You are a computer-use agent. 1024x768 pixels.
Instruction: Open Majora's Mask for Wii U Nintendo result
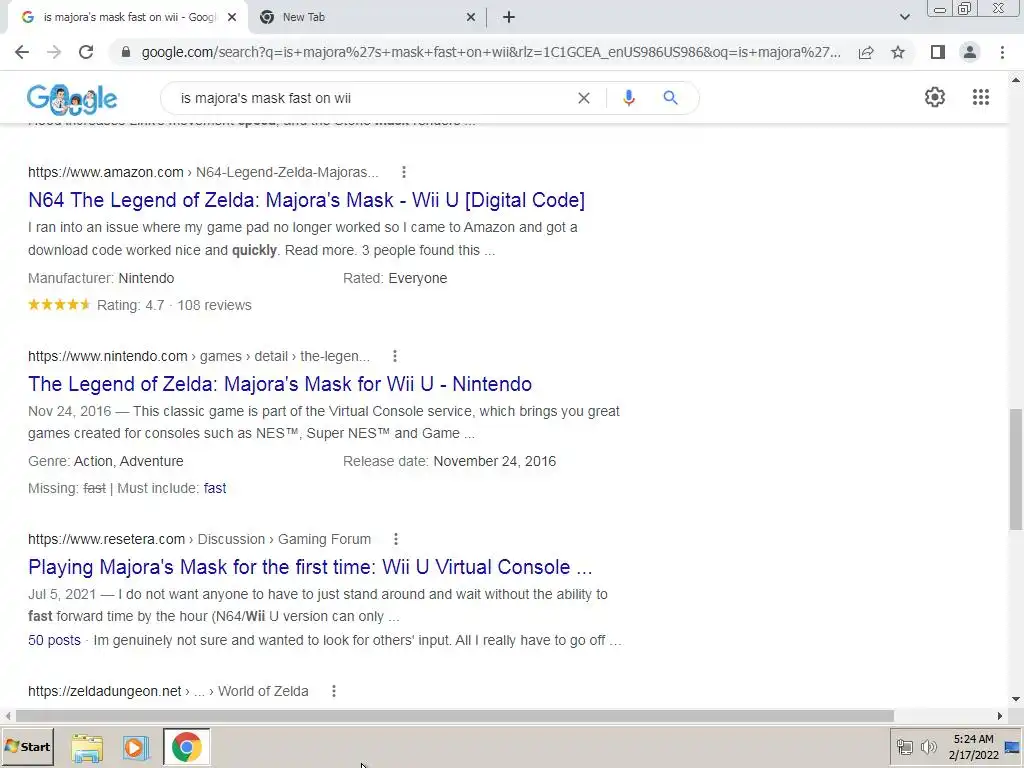click(280, 384)
